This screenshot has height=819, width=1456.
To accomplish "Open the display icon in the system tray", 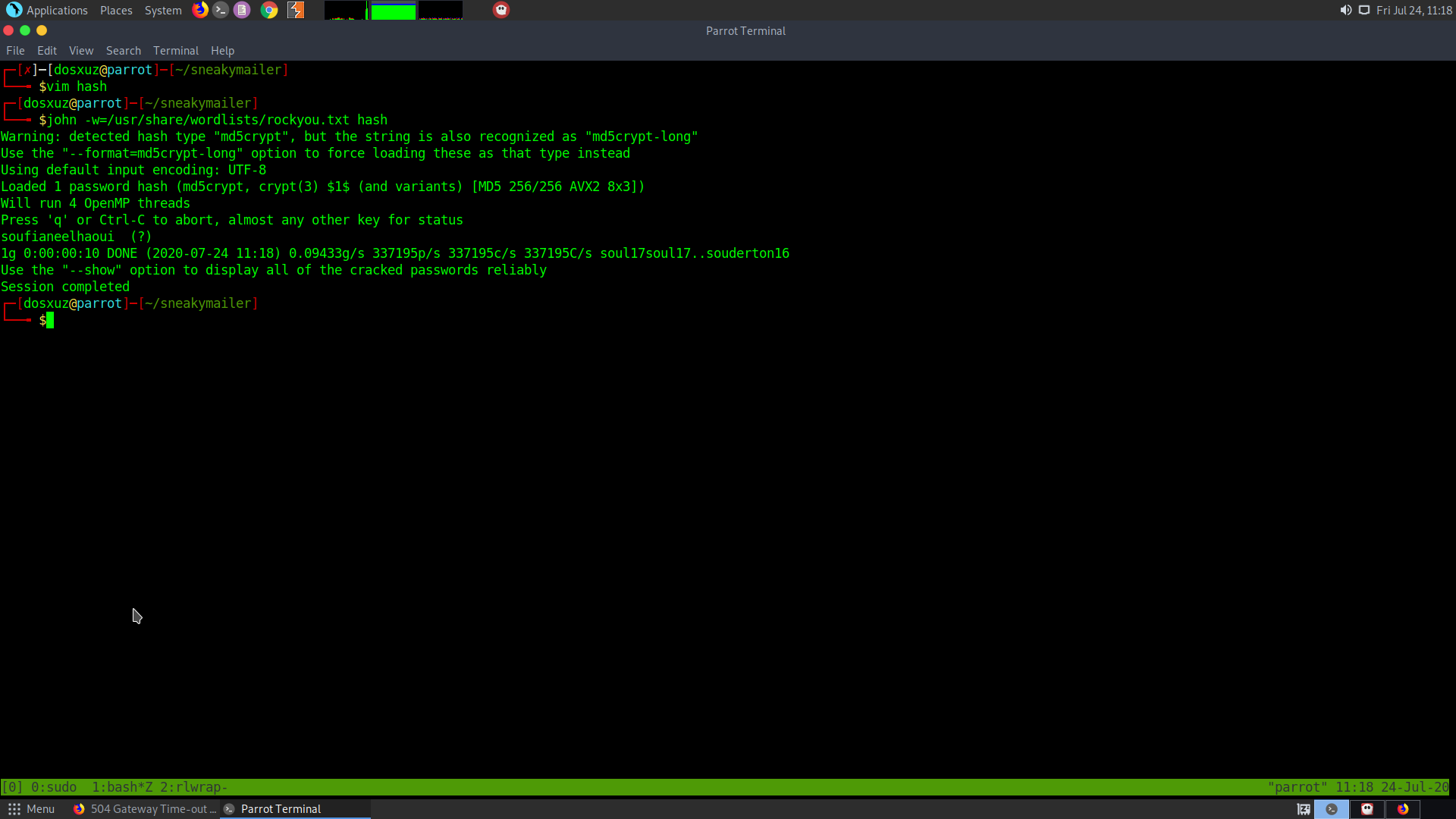I will pos(1363,10).
